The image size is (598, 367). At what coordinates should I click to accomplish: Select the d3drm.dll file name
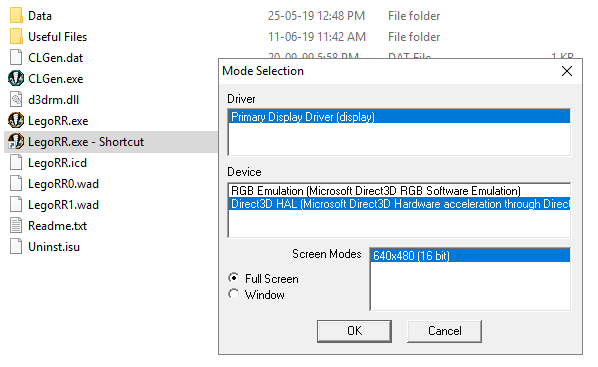click(53, 100)
